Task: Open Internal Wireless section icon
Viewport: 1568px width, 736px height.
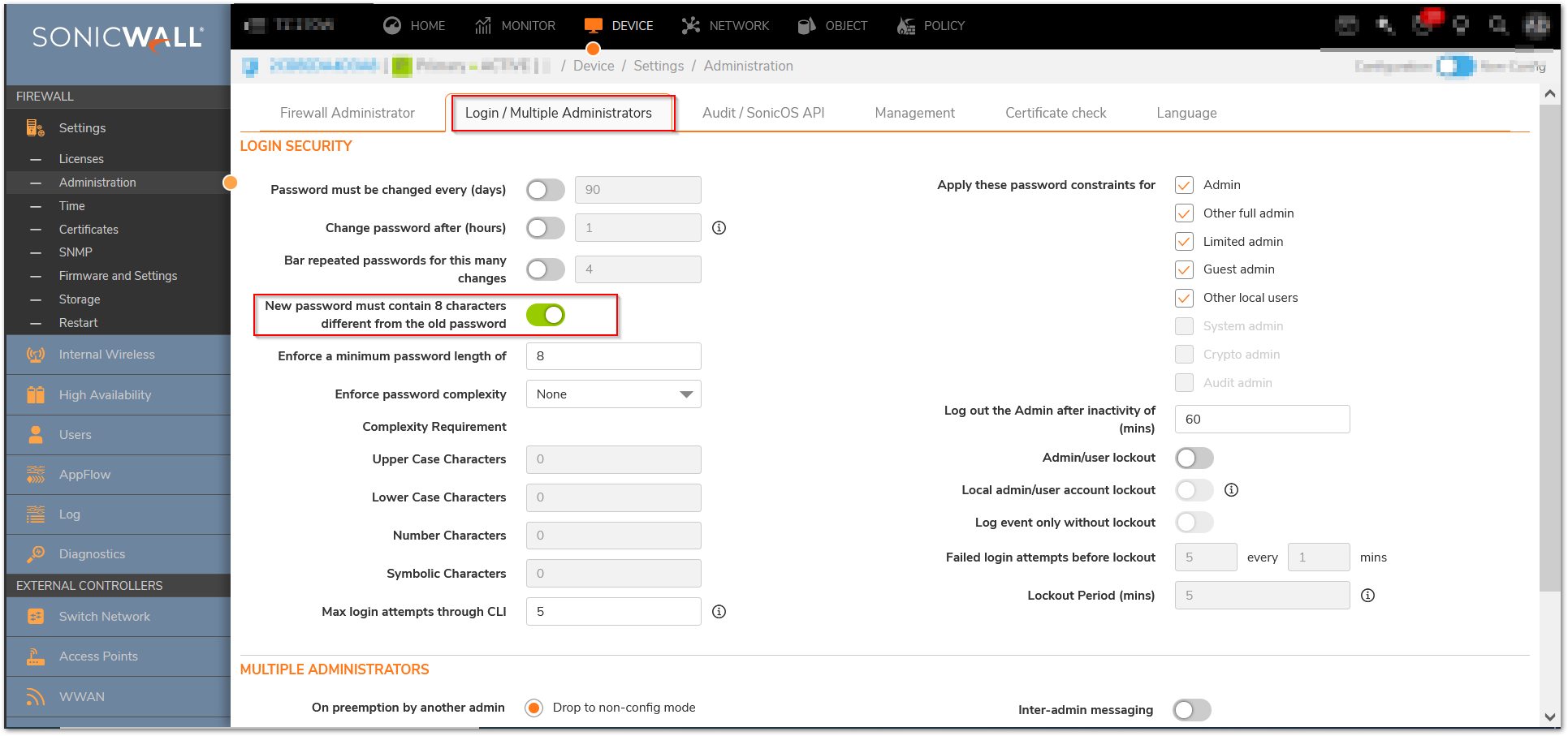Action: click(x=35, y=355)
